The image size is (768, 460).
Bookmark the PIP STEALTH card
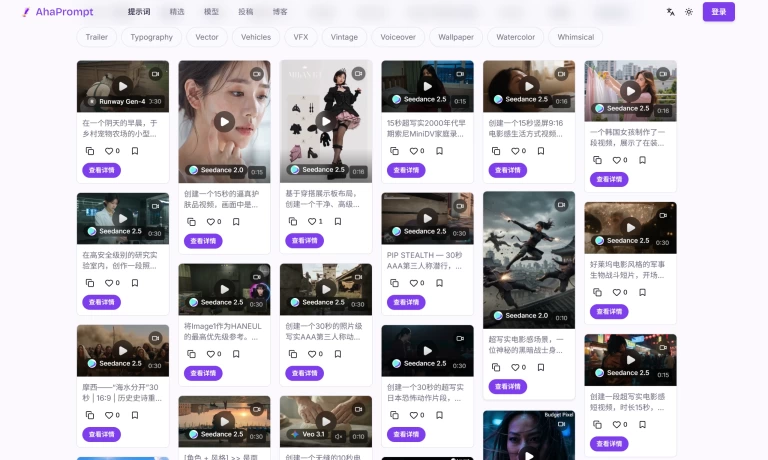tap(439, 283)
